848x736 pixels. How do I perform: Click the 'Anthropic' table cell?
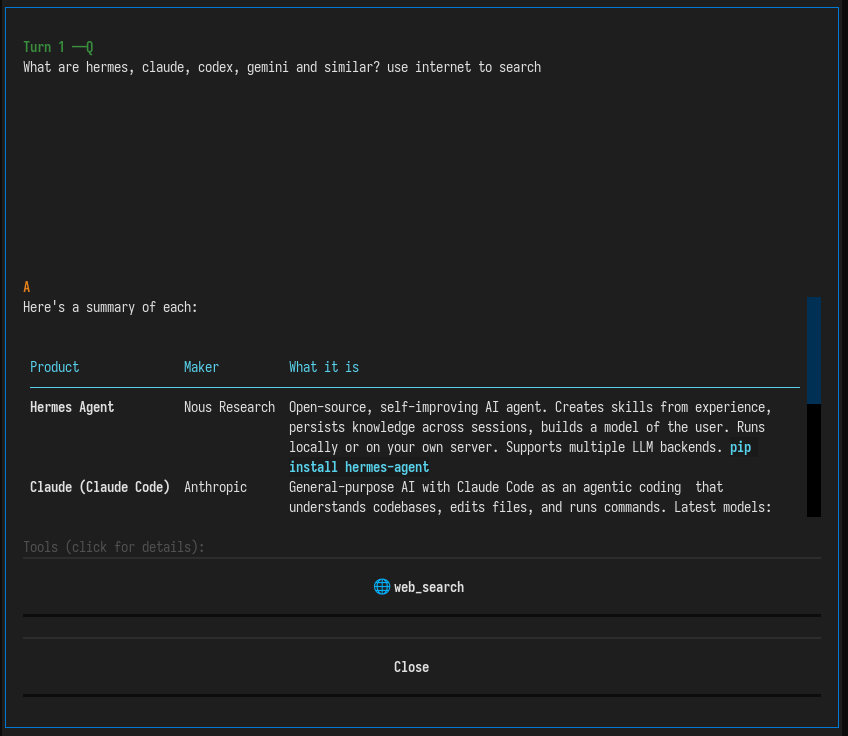point(215,487)
